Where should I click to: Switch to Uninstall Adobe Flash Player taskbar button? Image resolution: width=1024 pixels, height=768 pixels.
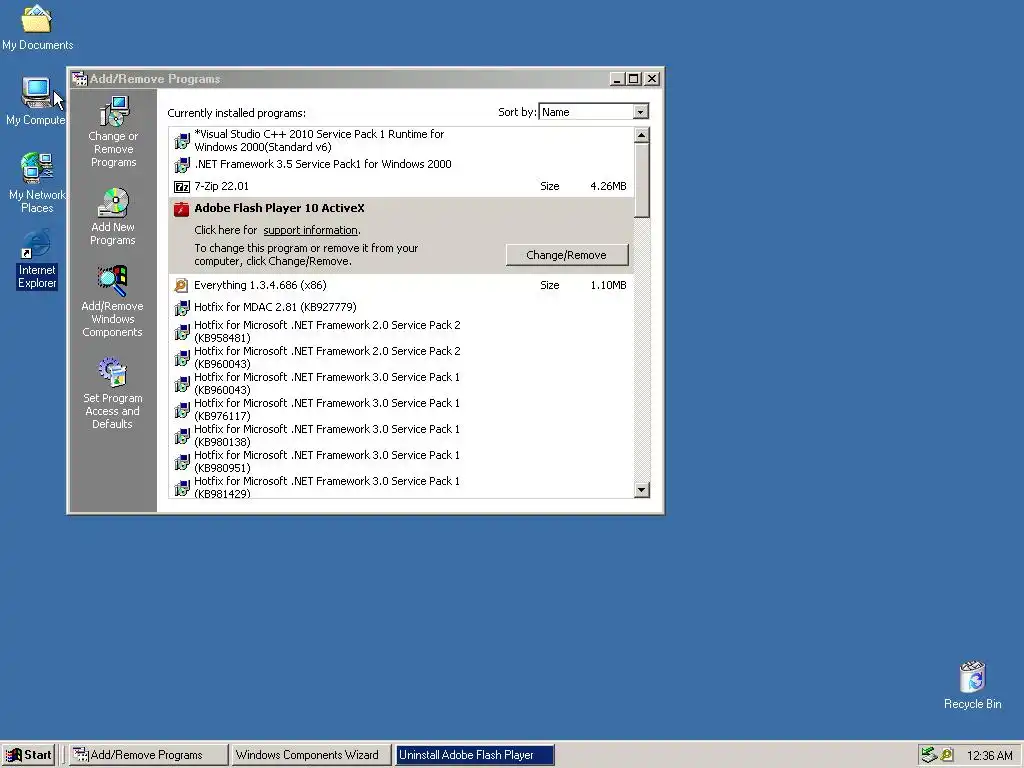[474, 755]
